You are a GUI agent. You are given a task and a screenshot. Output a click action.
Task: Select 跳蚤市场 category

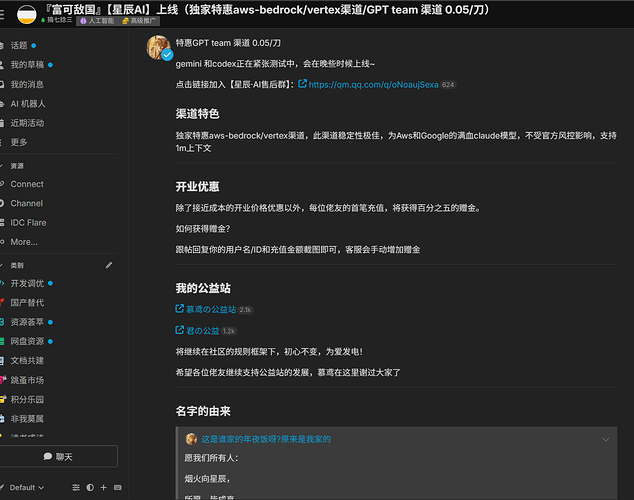(x=25, y=380)
